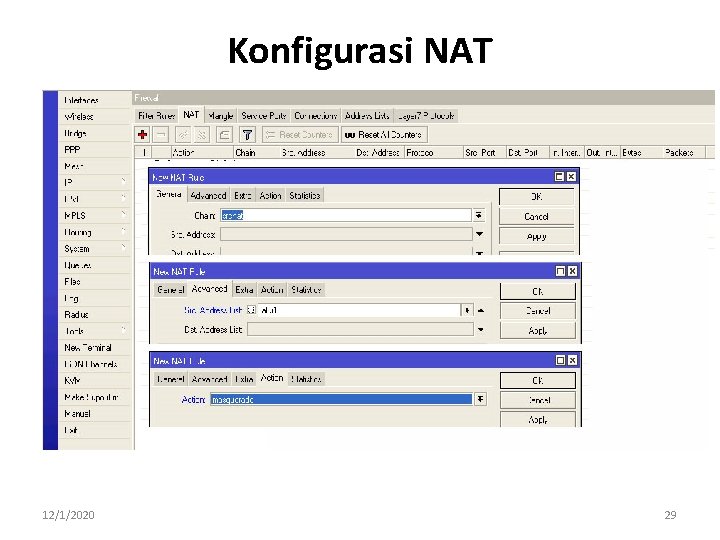Viewport: 720px width, 540px height.
Task: Open Manual in the sidebar
Action: [78, 414]
